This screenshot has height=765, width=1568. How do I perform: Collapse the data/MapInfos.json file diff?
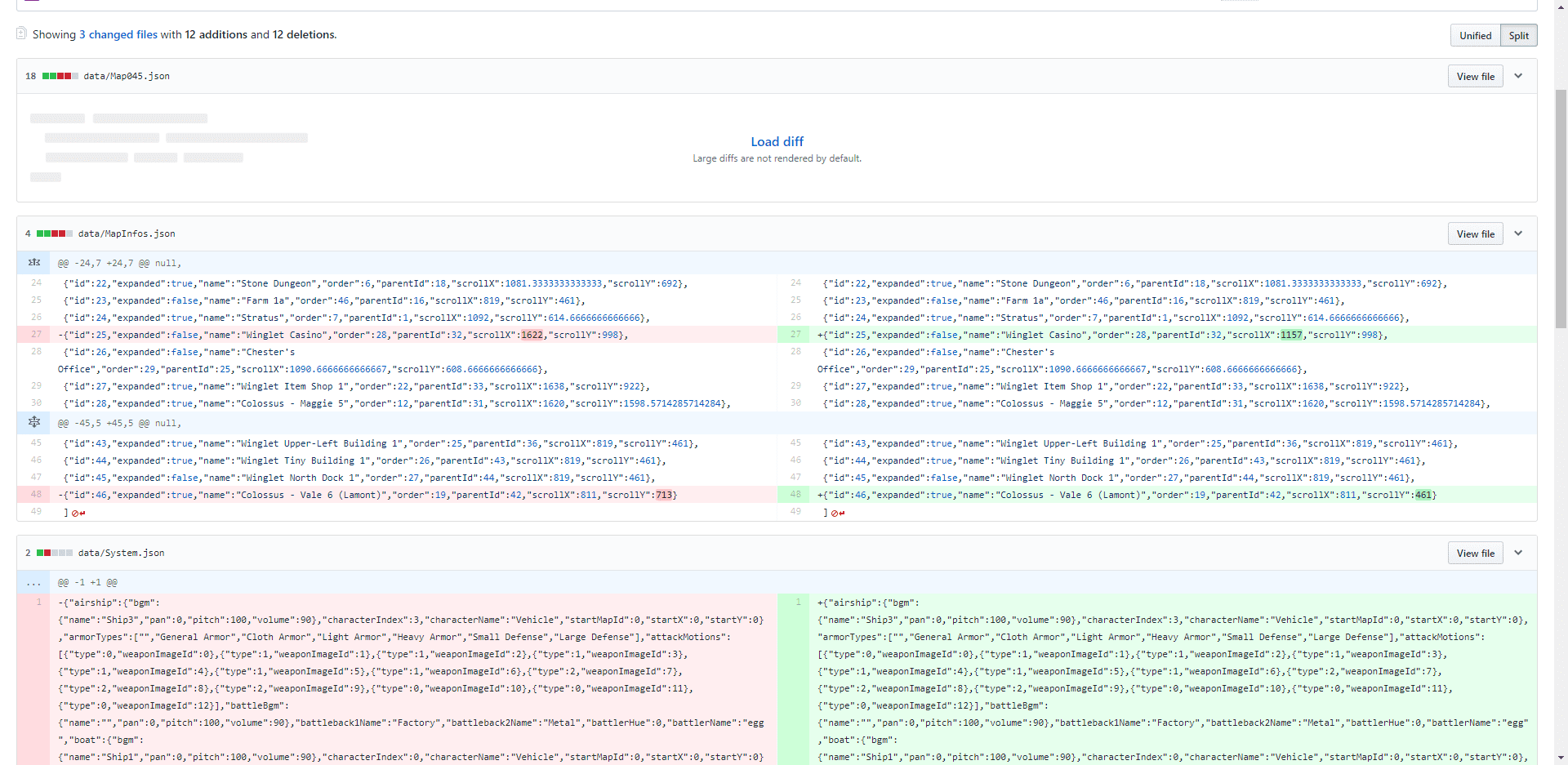coord(1518,234)
